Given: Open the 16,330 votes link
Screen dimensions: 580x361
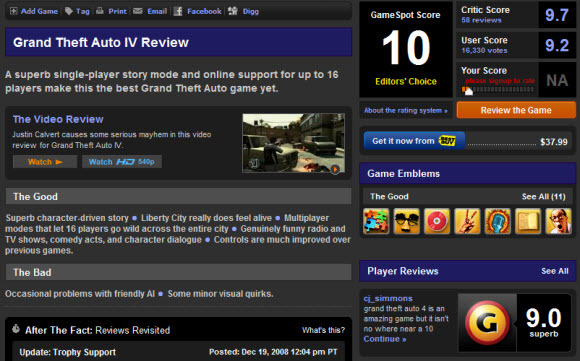Looking at the screenshot, I should pyautogui.click(x=484, y=50).
